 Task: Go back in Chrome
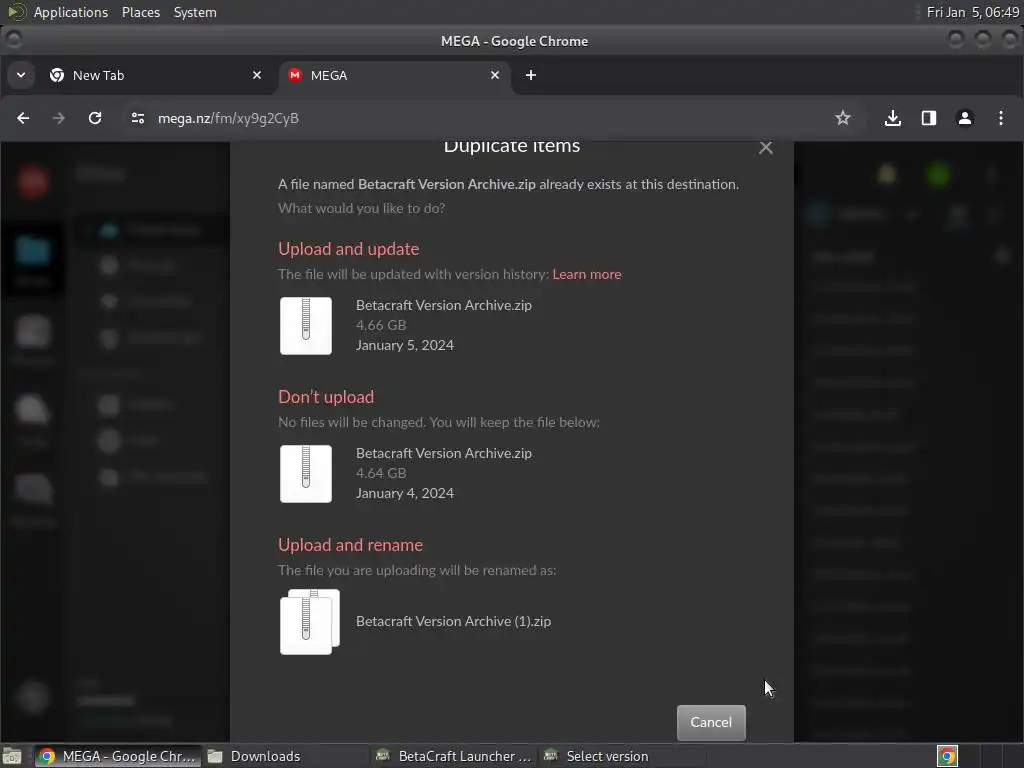23,118
